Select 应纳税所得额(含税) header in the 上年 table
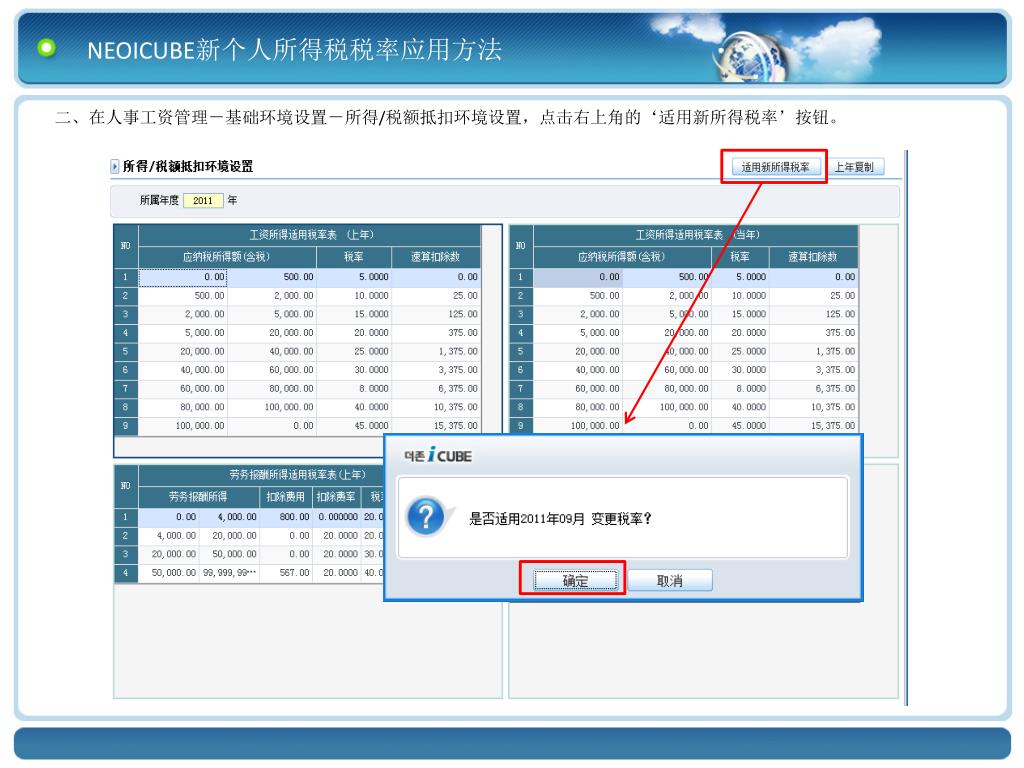Screen dimensions: 1024x768 [226, 257]
